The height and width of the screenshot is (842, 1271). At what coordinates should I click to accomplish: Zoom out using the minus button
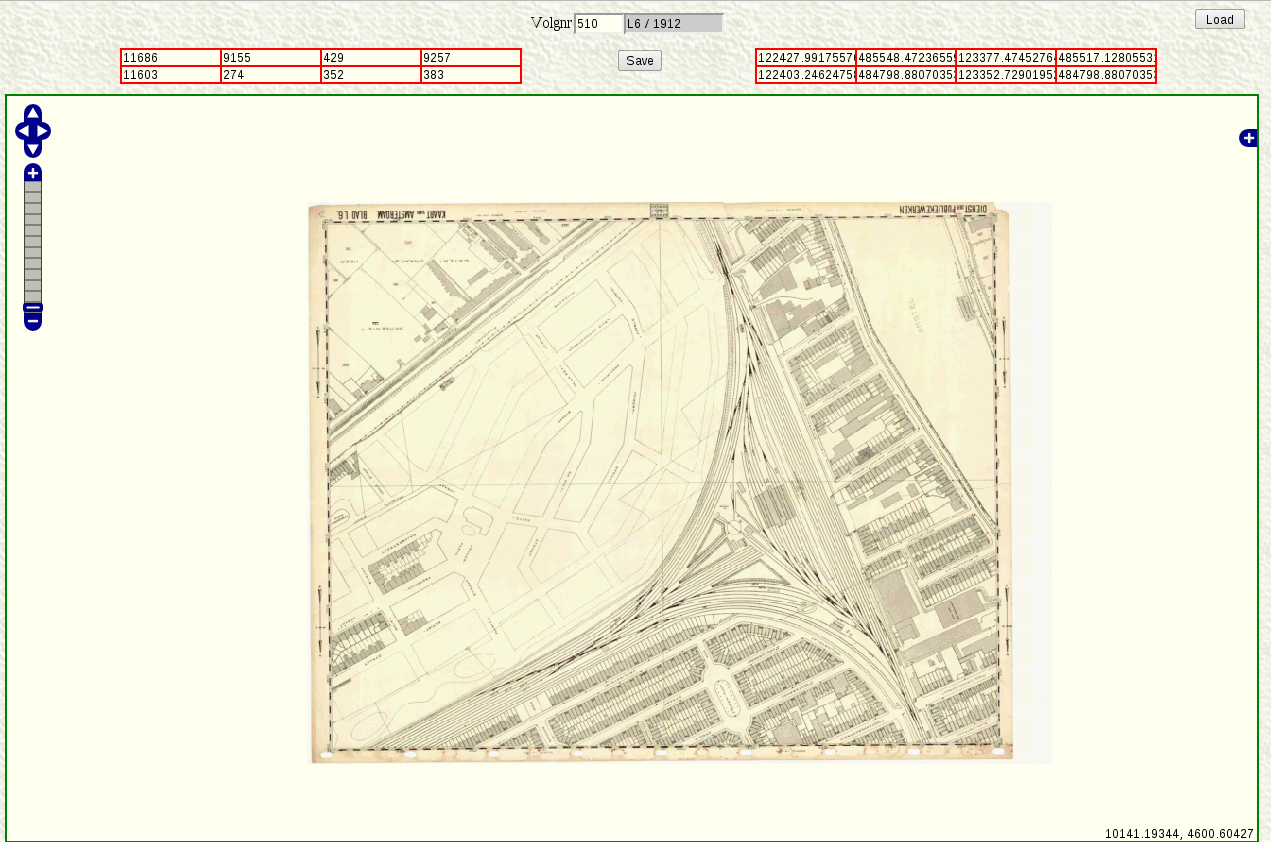point(33,321)
